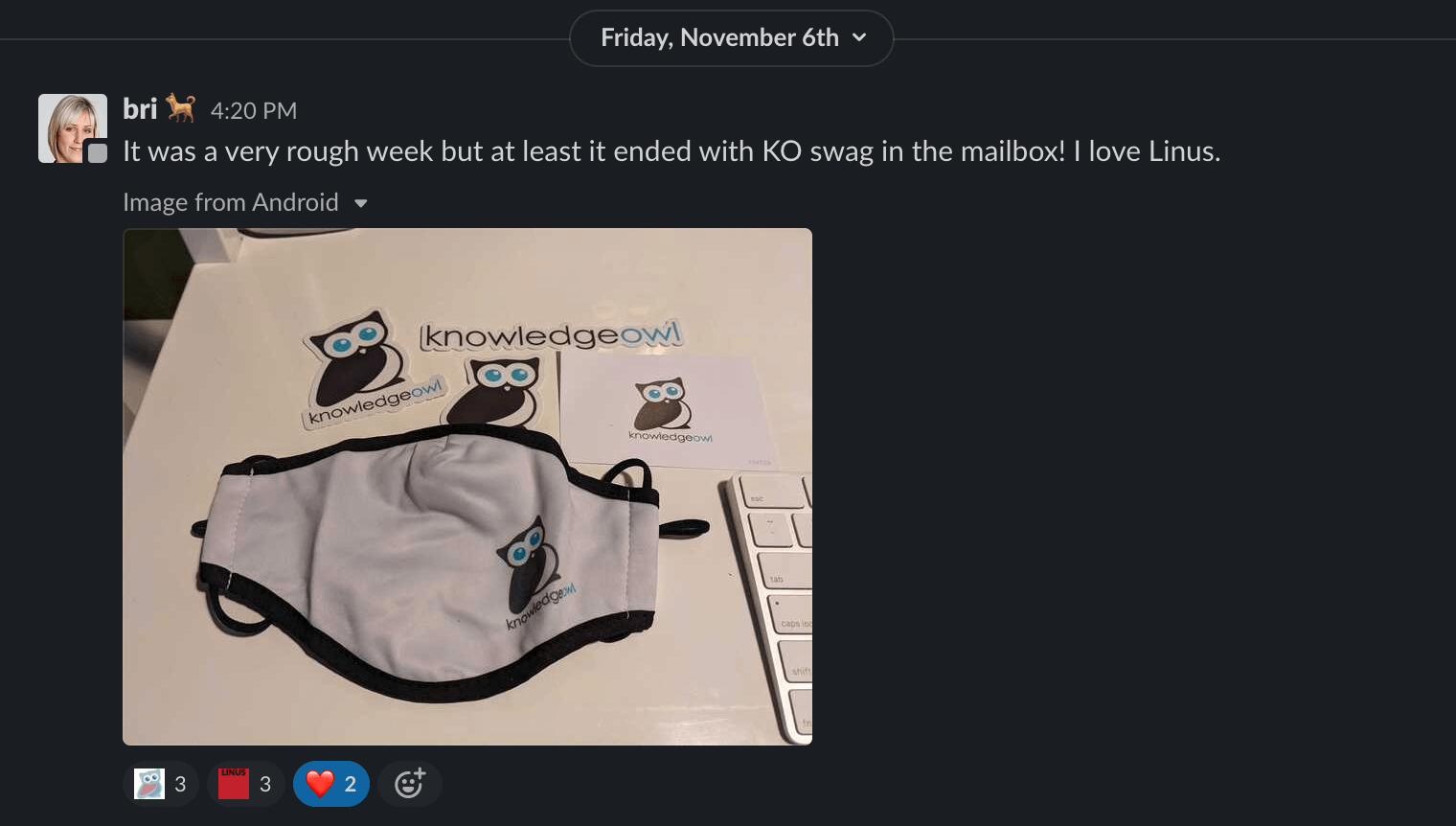Open the KnowledgeOwl swag photo preview
1456x826 pixels.
pos(467,487)
